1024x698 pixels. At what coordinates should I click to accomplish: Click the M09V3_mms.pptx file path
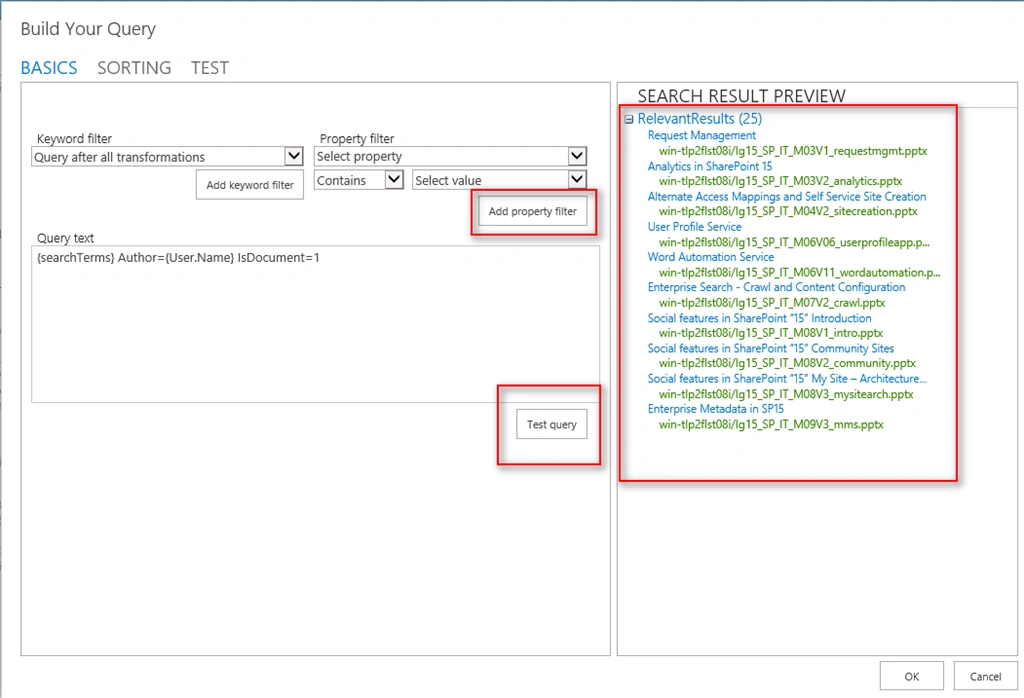click(x=771, y=424)
